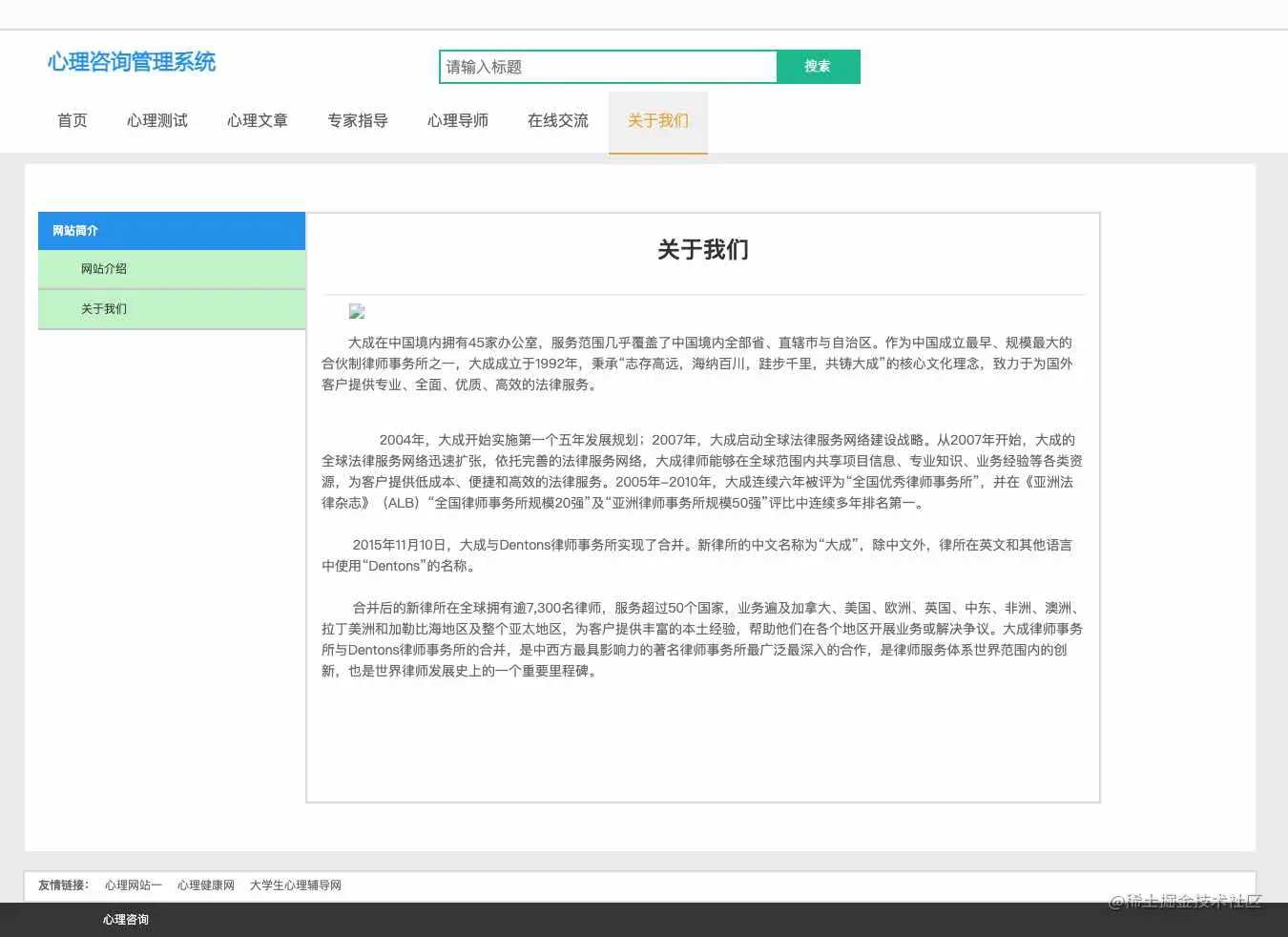Open the 首页 nav item

[x=73, y=121]
